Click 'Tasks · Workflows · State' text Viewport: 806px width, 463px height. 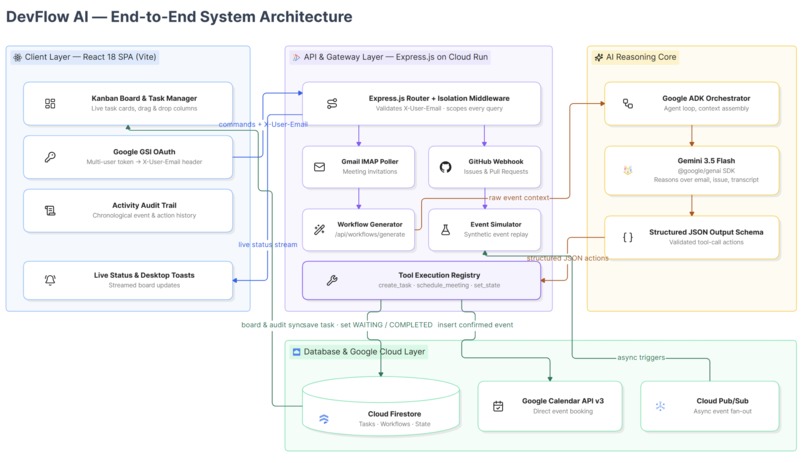click(x=394, y=424)
